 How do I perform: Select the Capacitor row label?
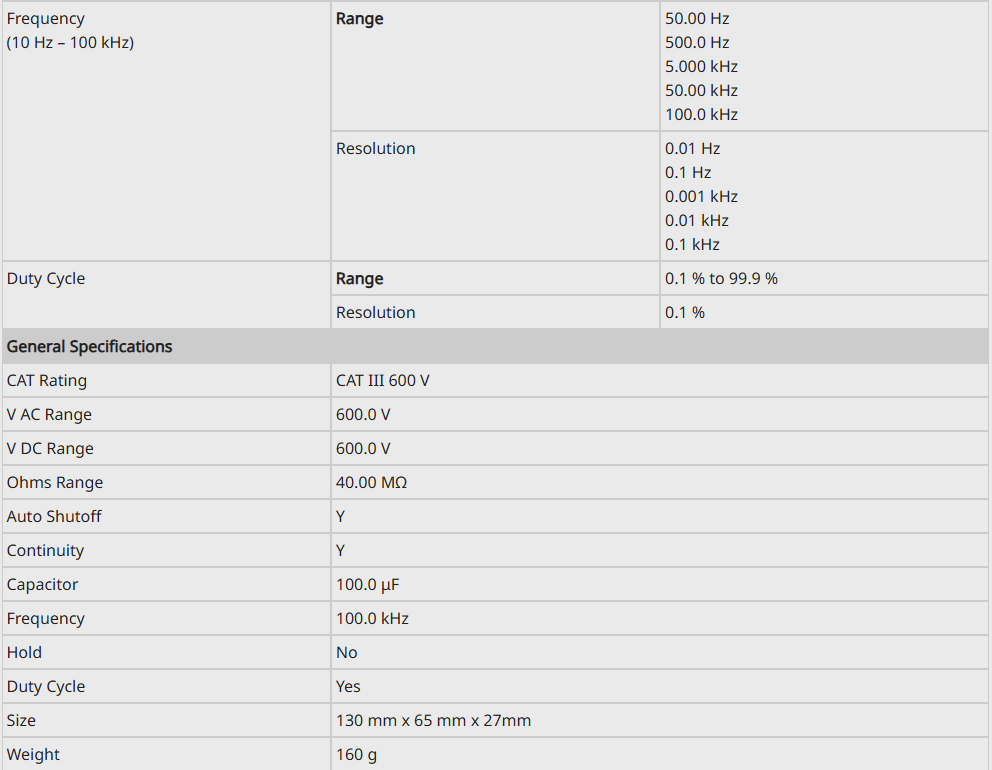pos(42,585)
